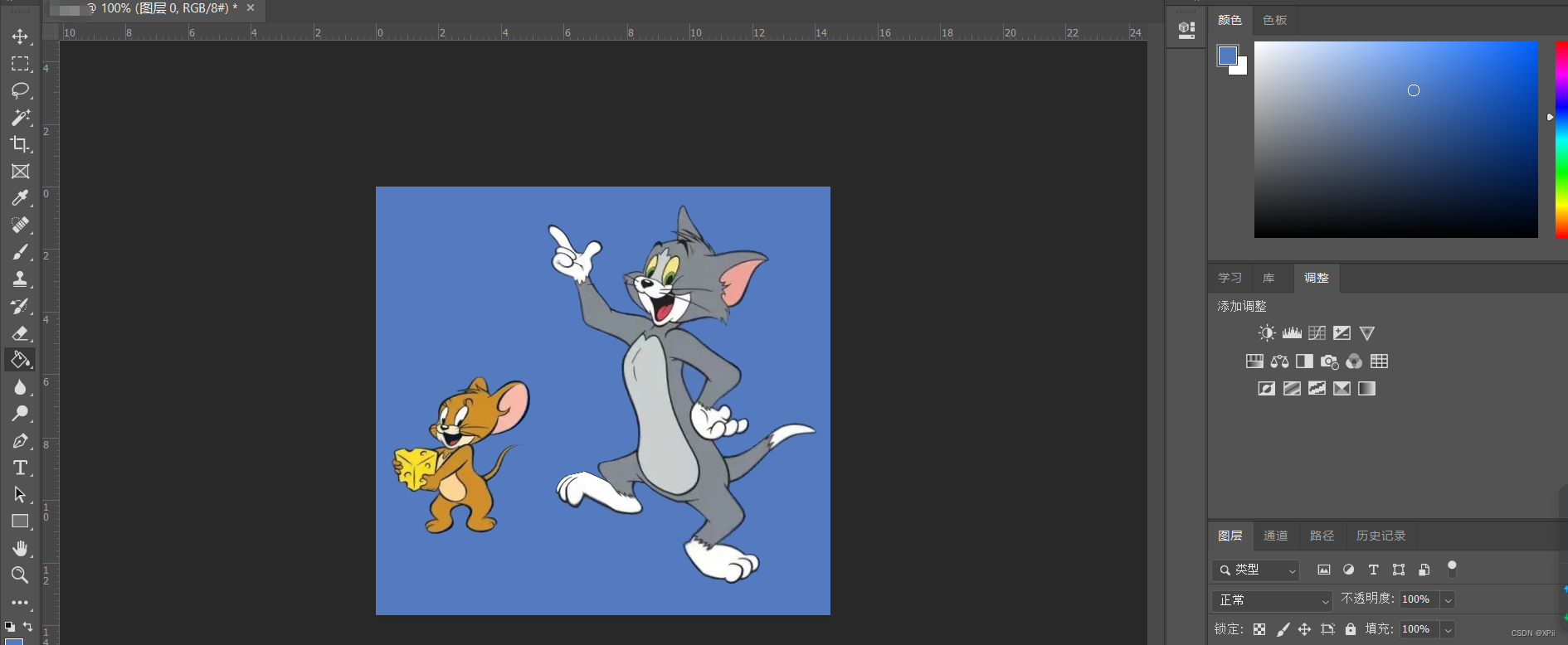Select the Pen tool

pyautogui.click(x=20, y=441)
